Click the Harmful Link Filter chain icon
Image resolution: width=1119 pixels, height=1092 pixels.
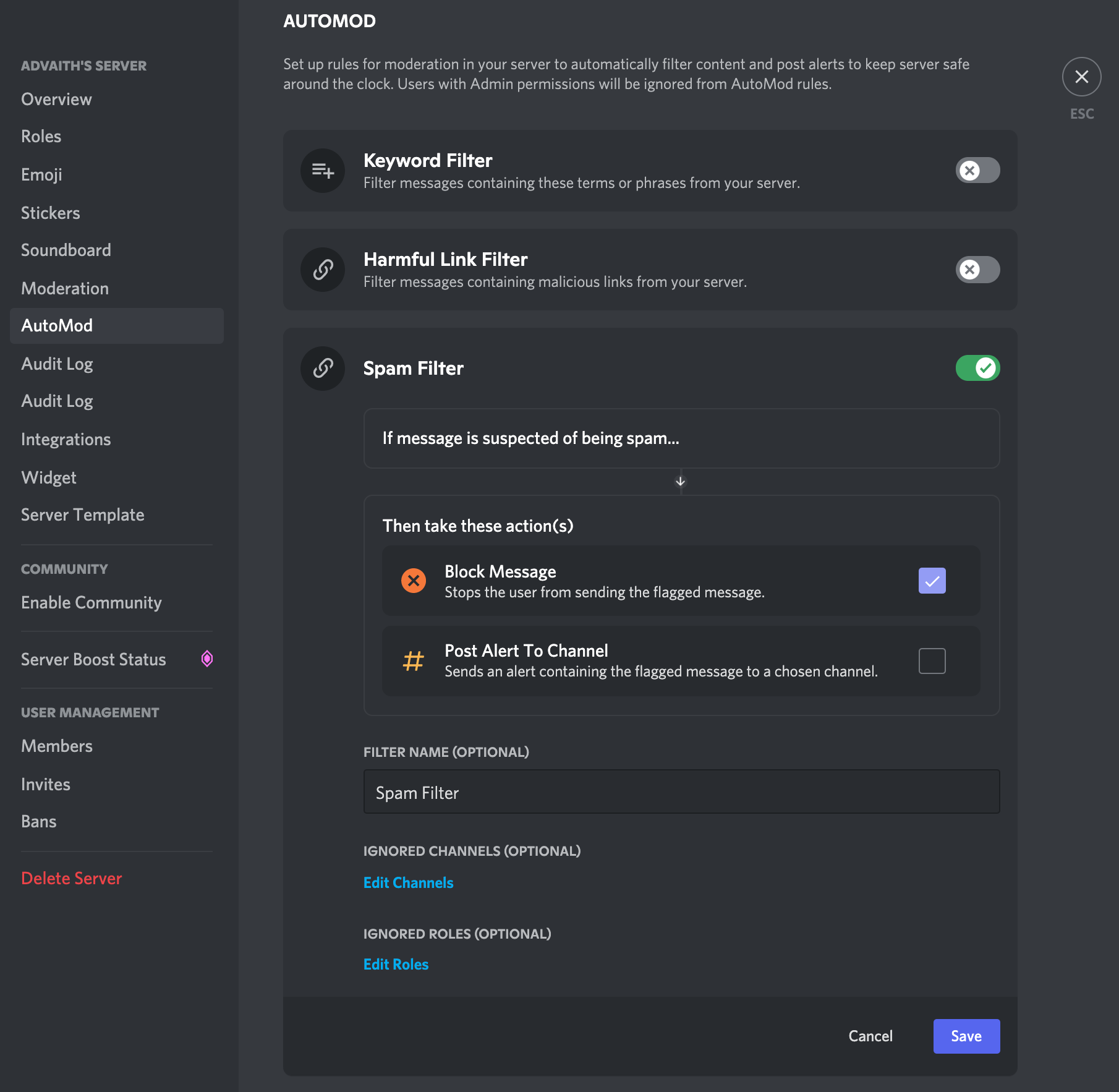[x=322, y=270]
